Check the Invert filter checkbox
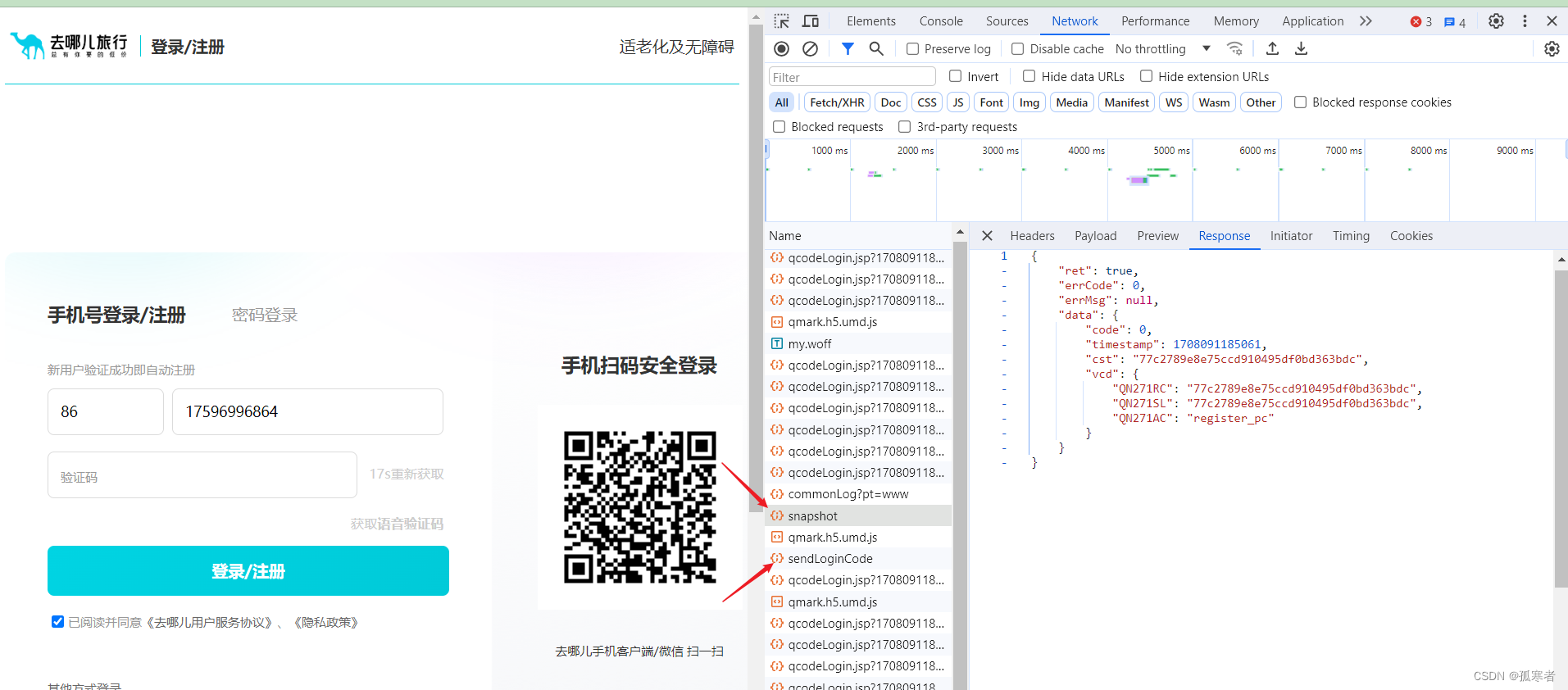The width and height of the screenshot is (1568, 690). click(955, 76)
